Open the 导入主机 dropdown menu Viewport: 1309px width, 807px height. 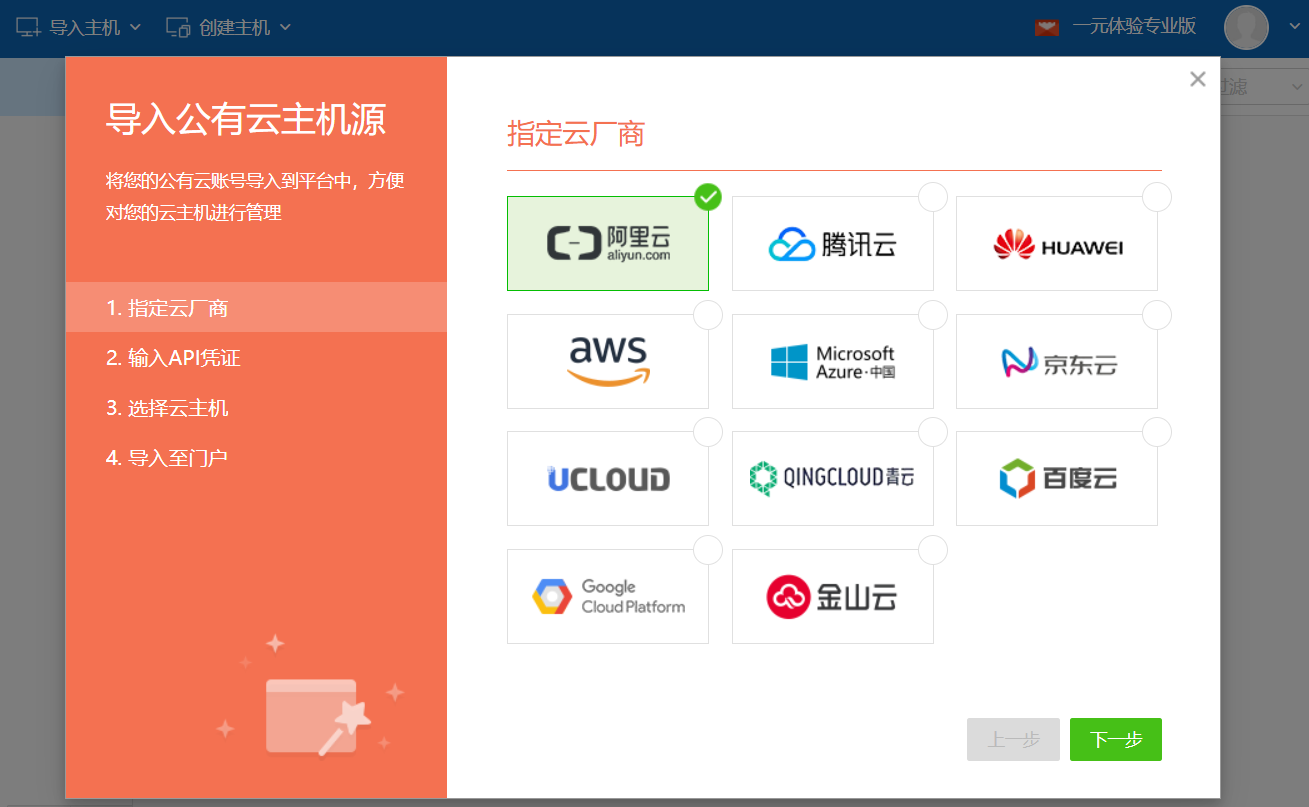75,27
